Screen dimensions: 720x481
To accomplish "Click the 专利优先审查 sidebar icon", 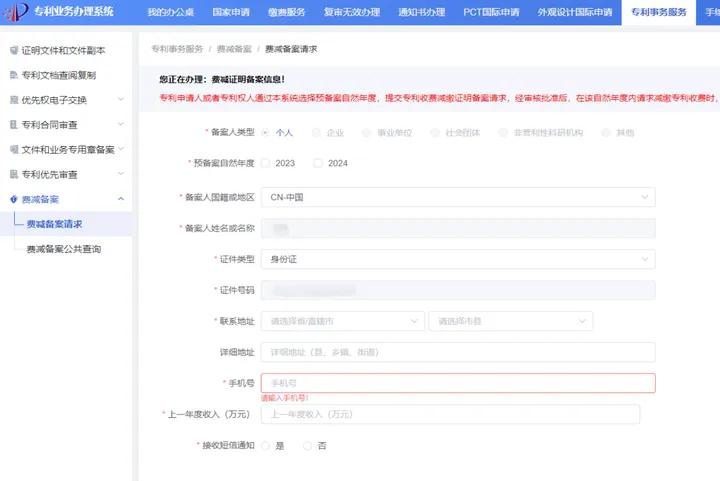I will (x=14, y=174).
